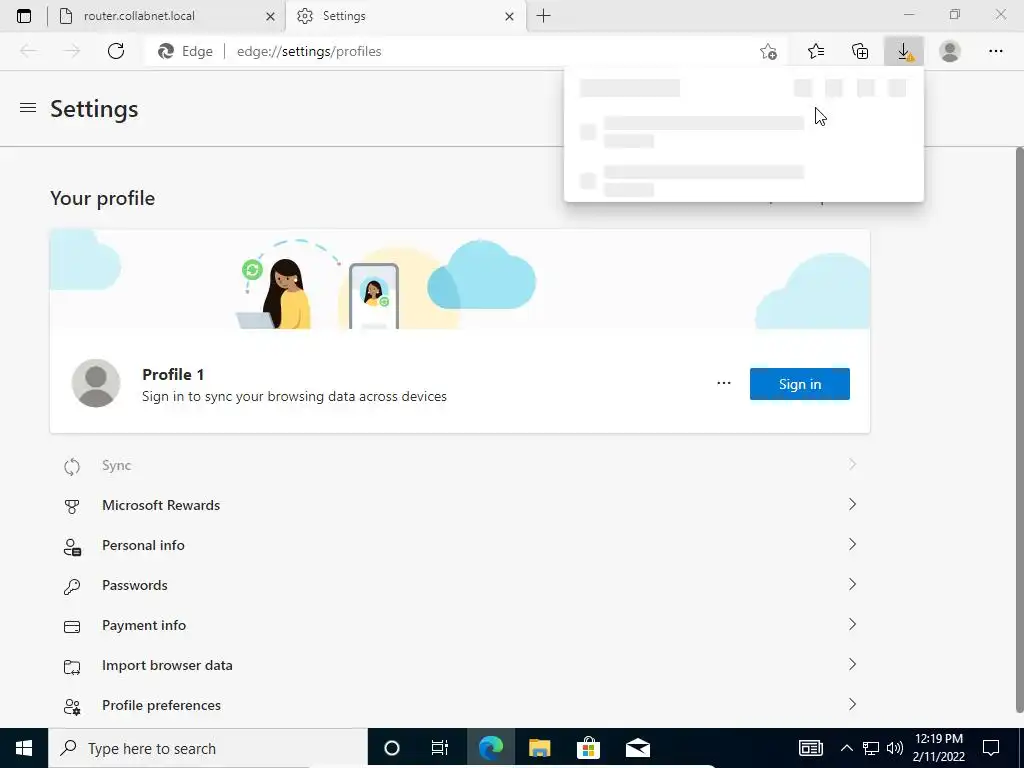The height and width of the screenshot is (768, 1024).
Task: Click the volume speaker tray icon
Action: tap(895, 748)
